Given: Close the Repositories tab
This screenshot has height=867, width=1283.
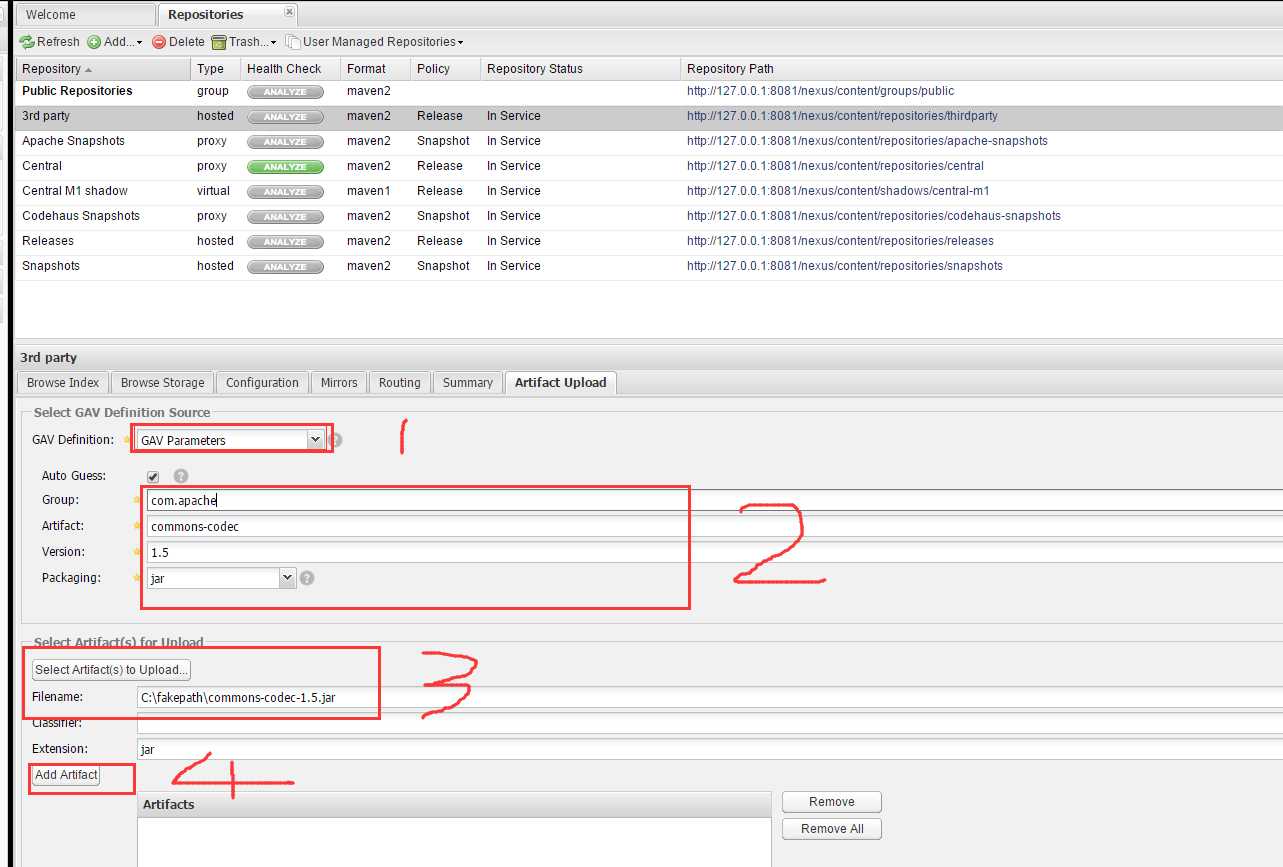Looking at the screenshot, I should (289, 12).
